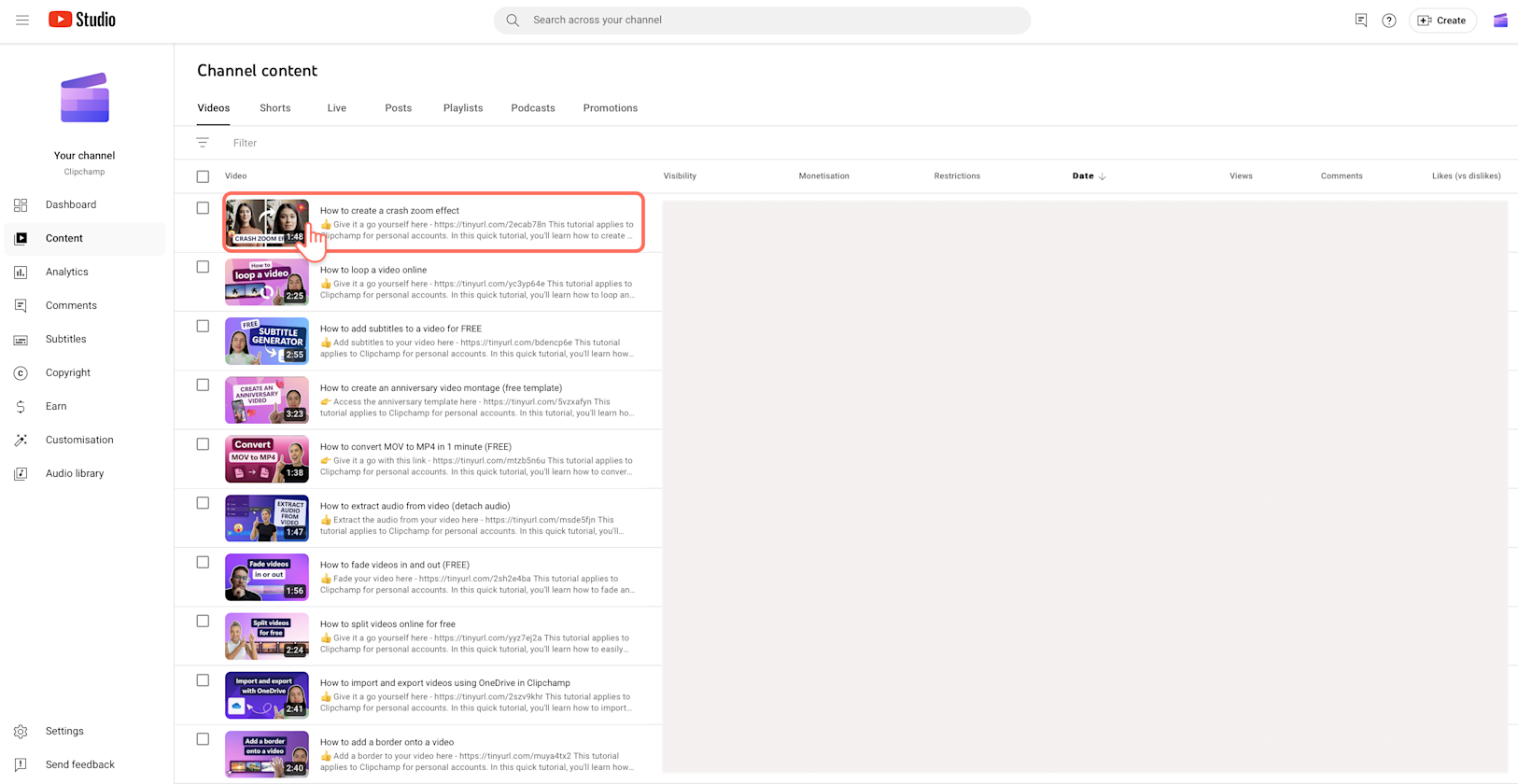Open the Content section in the sidebar
This screenshot has width=1518, height=784.
point(85,238)
